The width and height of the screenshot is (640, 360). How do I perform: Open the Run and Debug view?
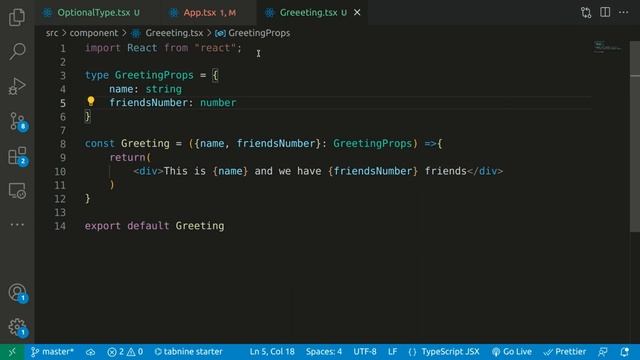point(17,86)
